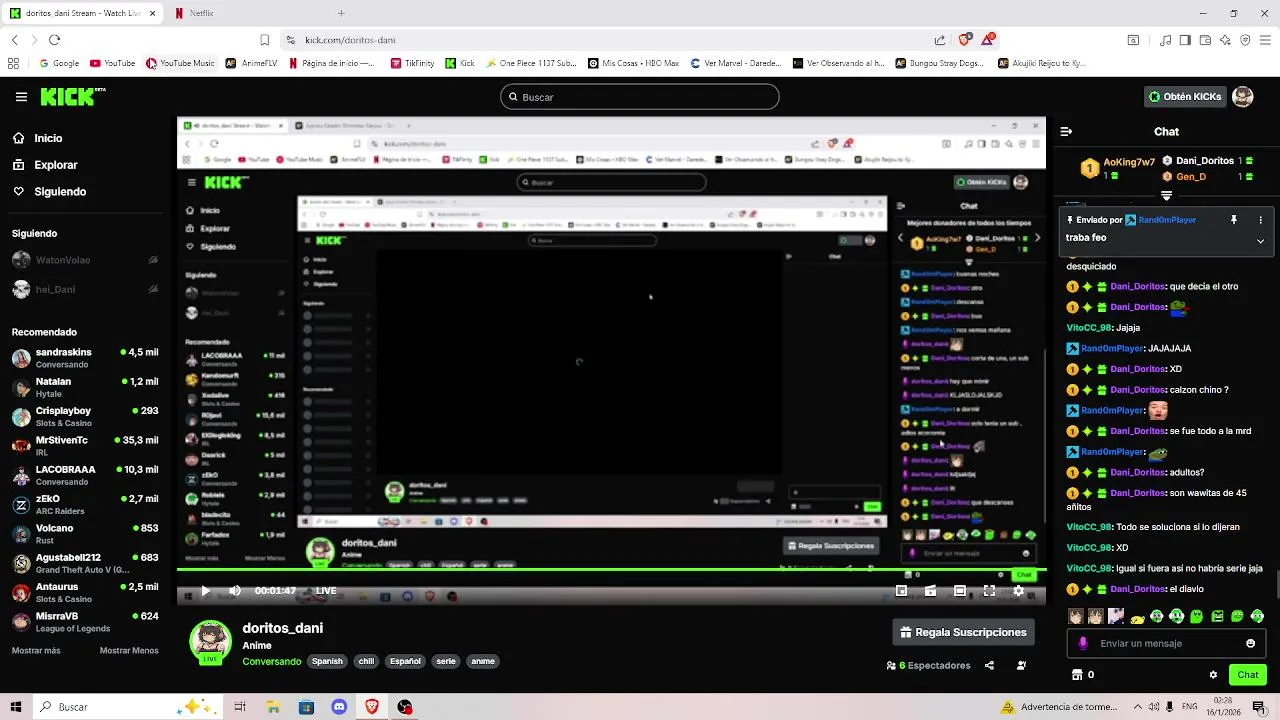The width and height of the screenshot is (1280, 720).
Task: Open the user profile avatar menu
Action: point(1242,97)
